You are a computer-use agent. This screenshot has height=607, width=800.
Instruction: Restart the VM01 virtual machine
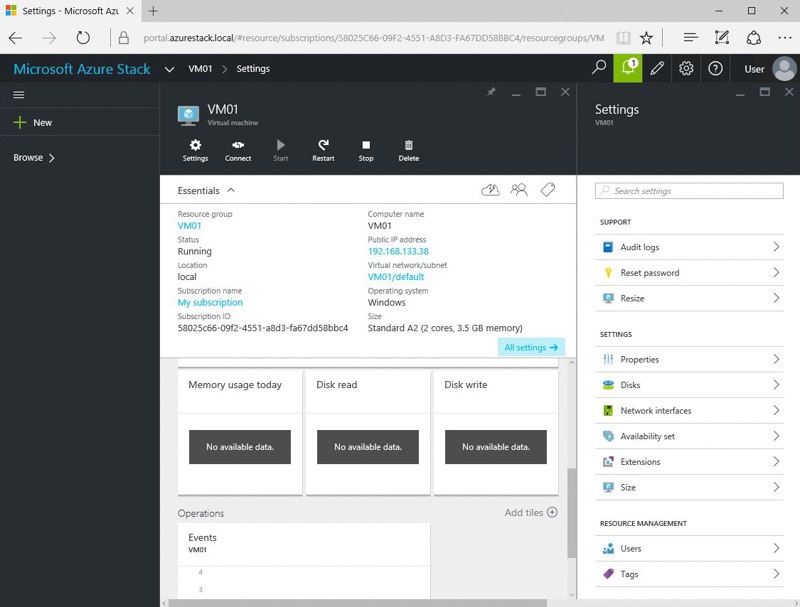[322, 151]
